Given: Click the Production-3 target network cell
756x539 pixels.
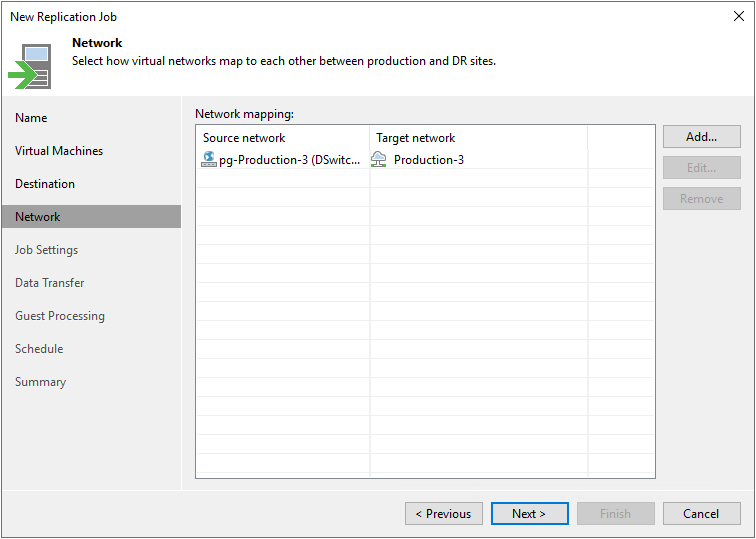Looking at the screenshot, I should [429, 160].
